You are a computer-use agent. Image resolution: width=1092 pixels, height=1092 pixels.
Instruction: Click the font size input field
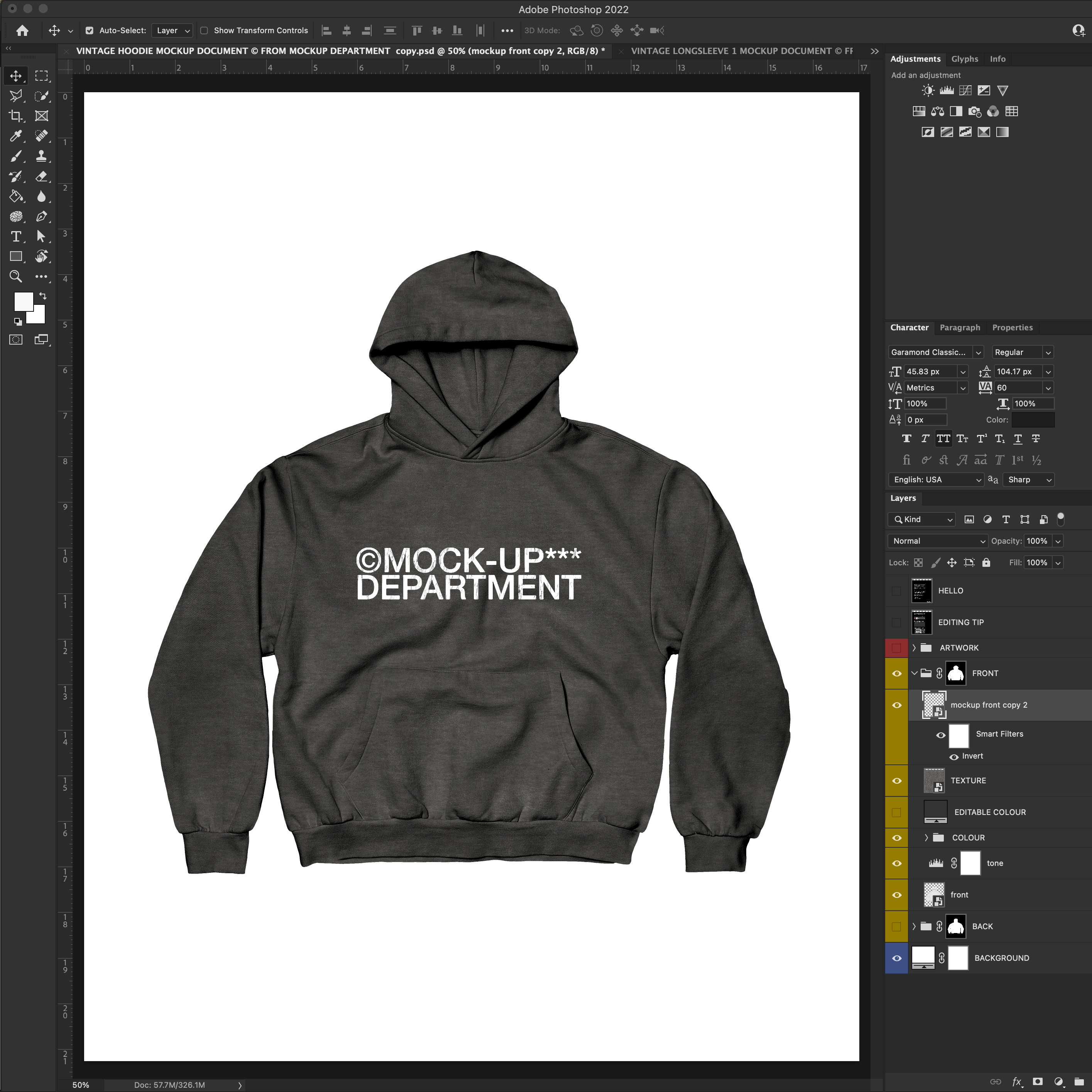pyautogui.click(x=930, y=371)
